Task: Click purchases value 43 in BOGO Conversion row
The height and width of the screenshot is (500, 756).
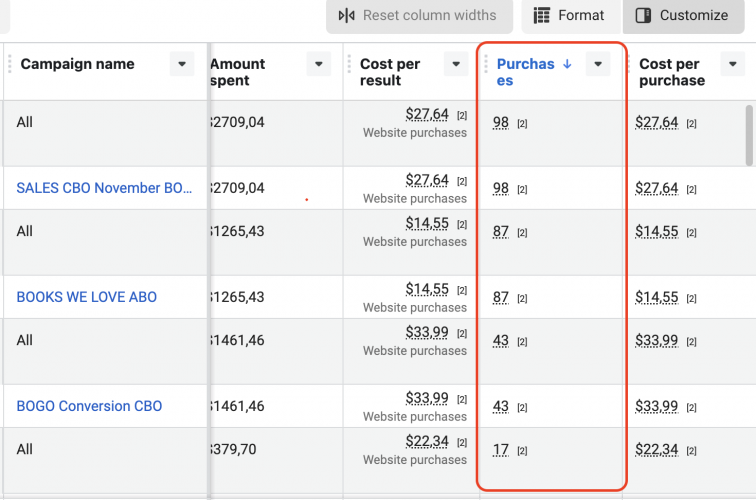Action: (x=501, y=406)
